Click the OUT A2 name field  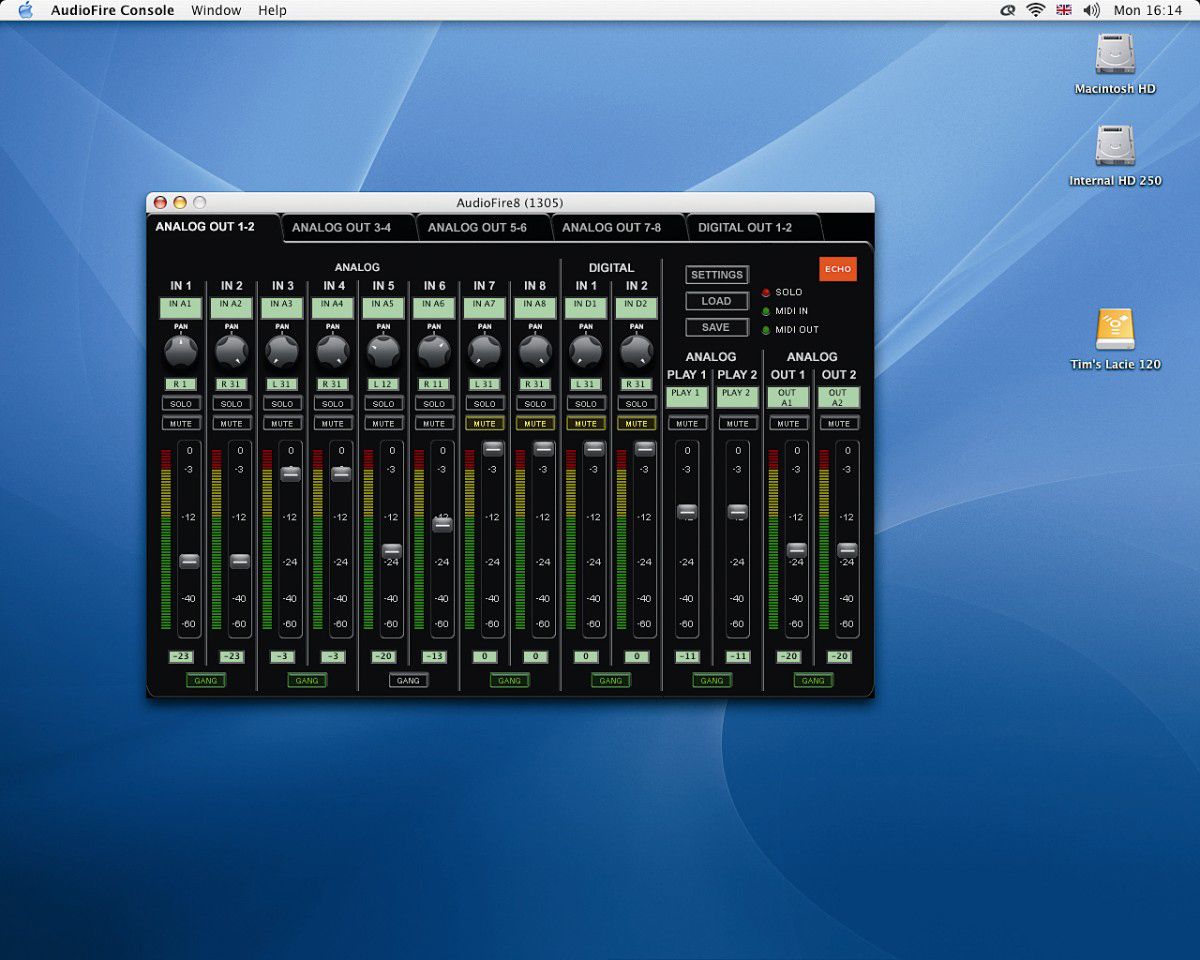(838, 397)
